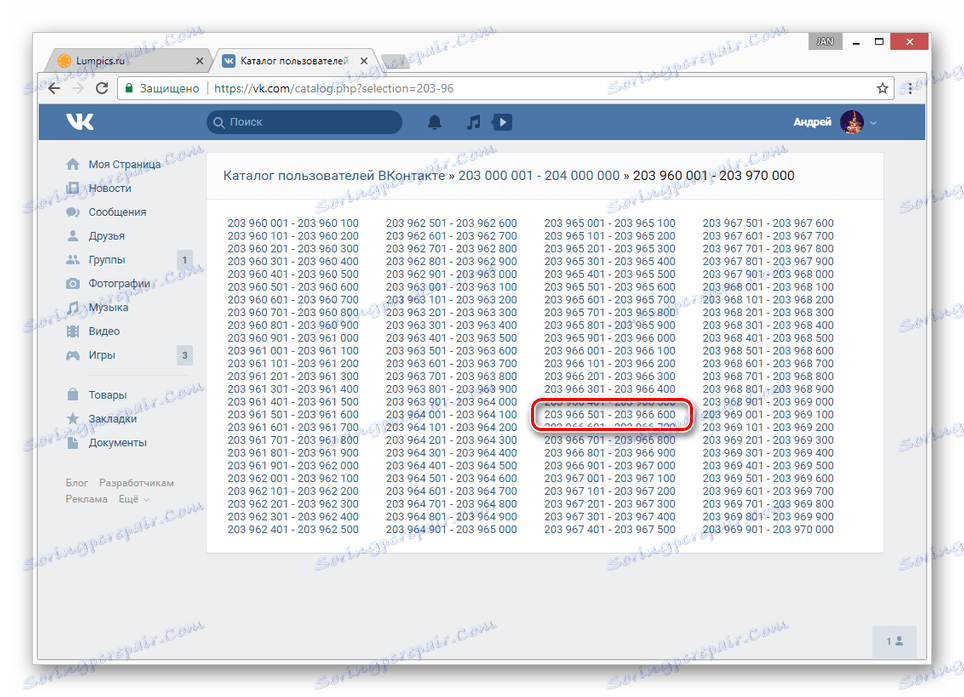
Task: Switch to the Lumpics.ru tab
Action: click(126, 61)
